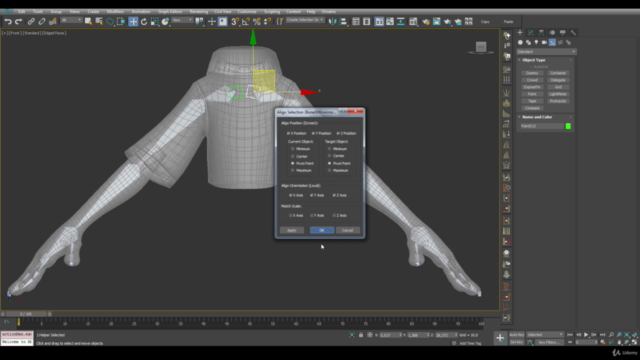Viewport: 640px width, 360px height.
Task: Click the Redo arrow icon
Action: click(x=18, y=22)
